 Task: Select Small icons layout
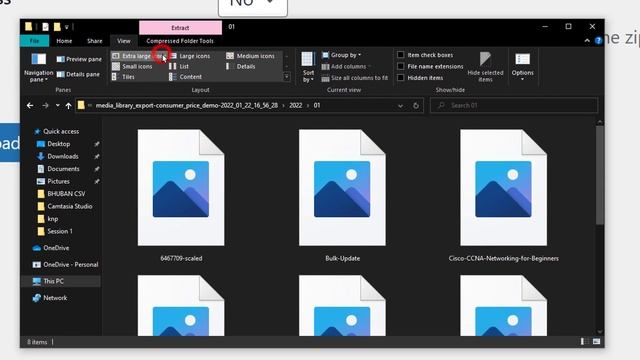[x=132, y=66]
